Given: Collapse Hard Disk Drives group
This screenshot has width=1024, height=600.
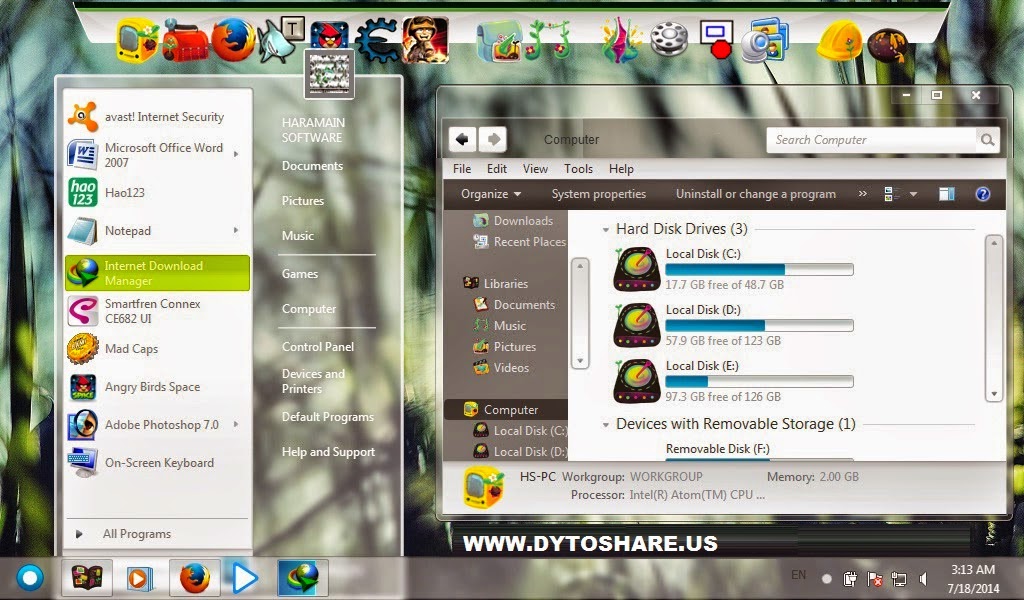Looking at the screenshot, I should coord(605,230).
